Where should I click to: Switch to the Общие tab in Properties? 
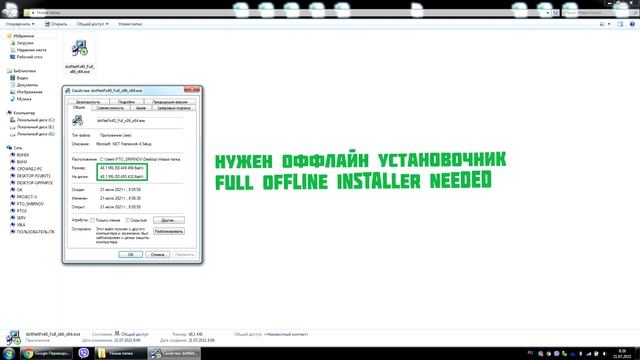tap(79, 107)
